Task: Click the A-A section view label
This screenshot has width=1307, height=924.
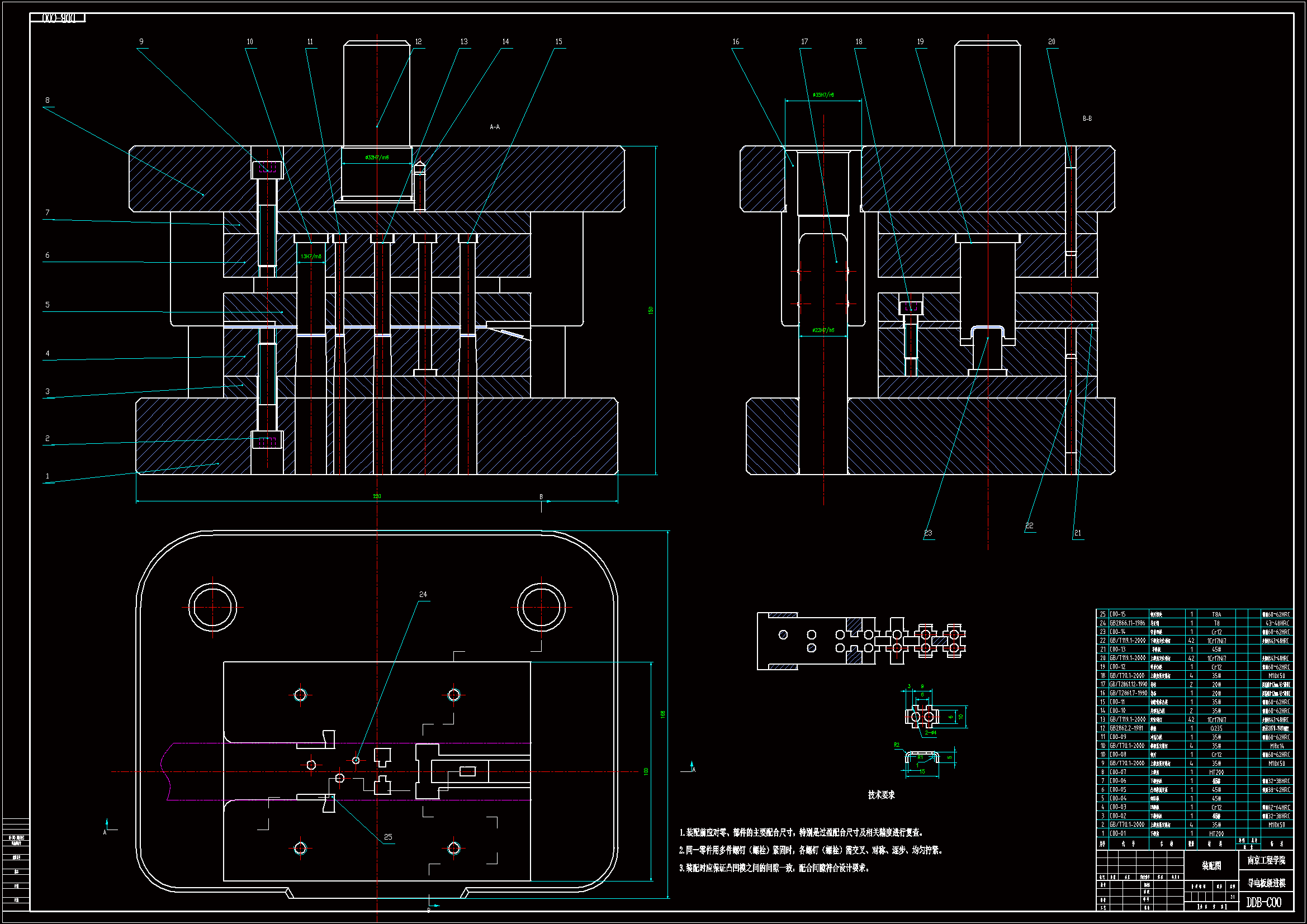Action: point(495,127)
